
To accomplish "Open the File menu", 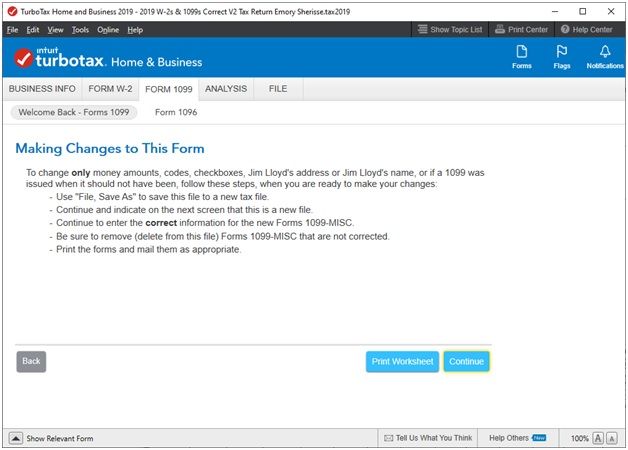I will click(x=12, y=30).
